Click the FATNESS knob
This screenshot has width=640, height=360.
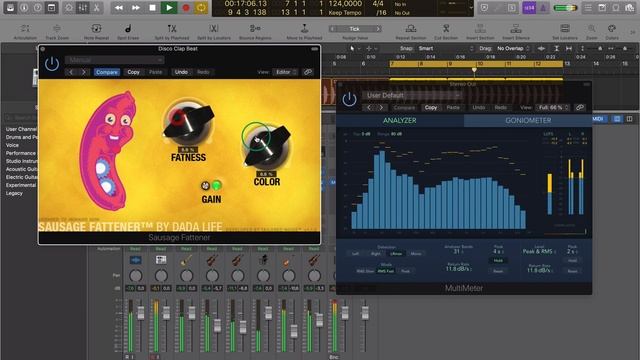188,122
